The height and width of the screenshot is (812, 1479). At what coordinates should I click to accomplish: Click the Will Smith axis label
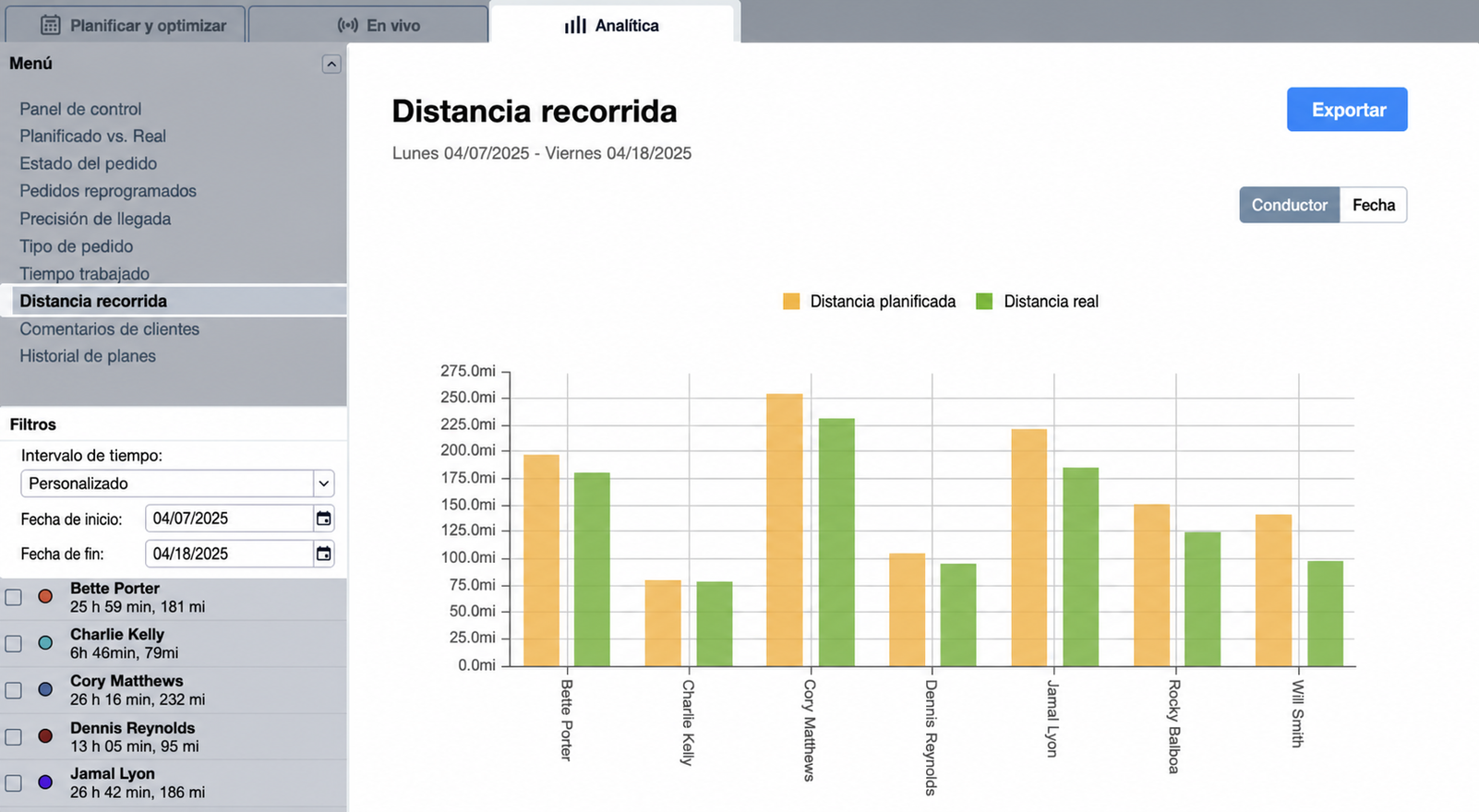click(1297, 713)
